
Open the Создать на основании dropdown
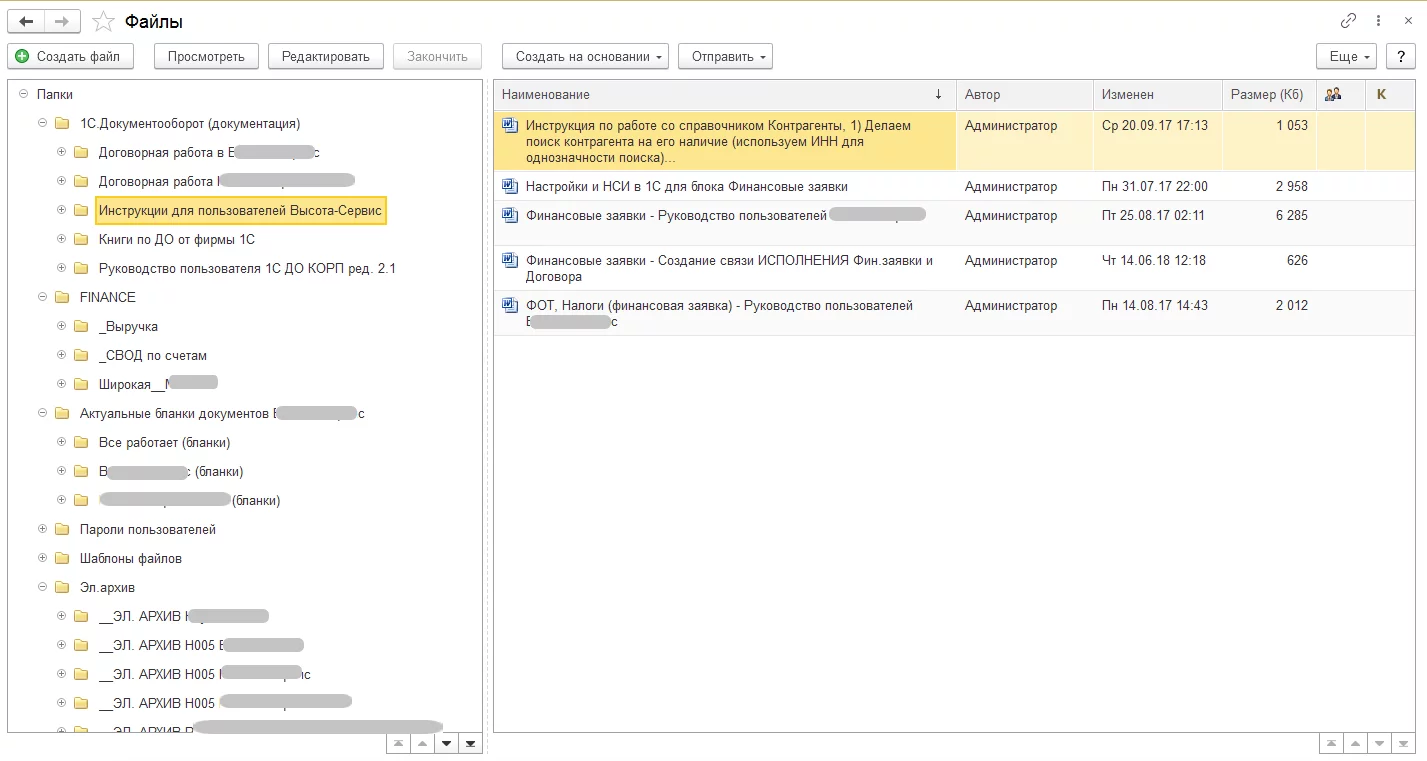pos(585,56)
